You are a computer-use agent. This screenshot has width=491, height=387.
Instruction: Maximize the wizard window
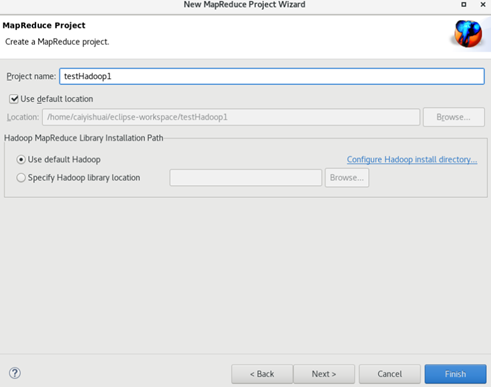[x=464, y=5]
